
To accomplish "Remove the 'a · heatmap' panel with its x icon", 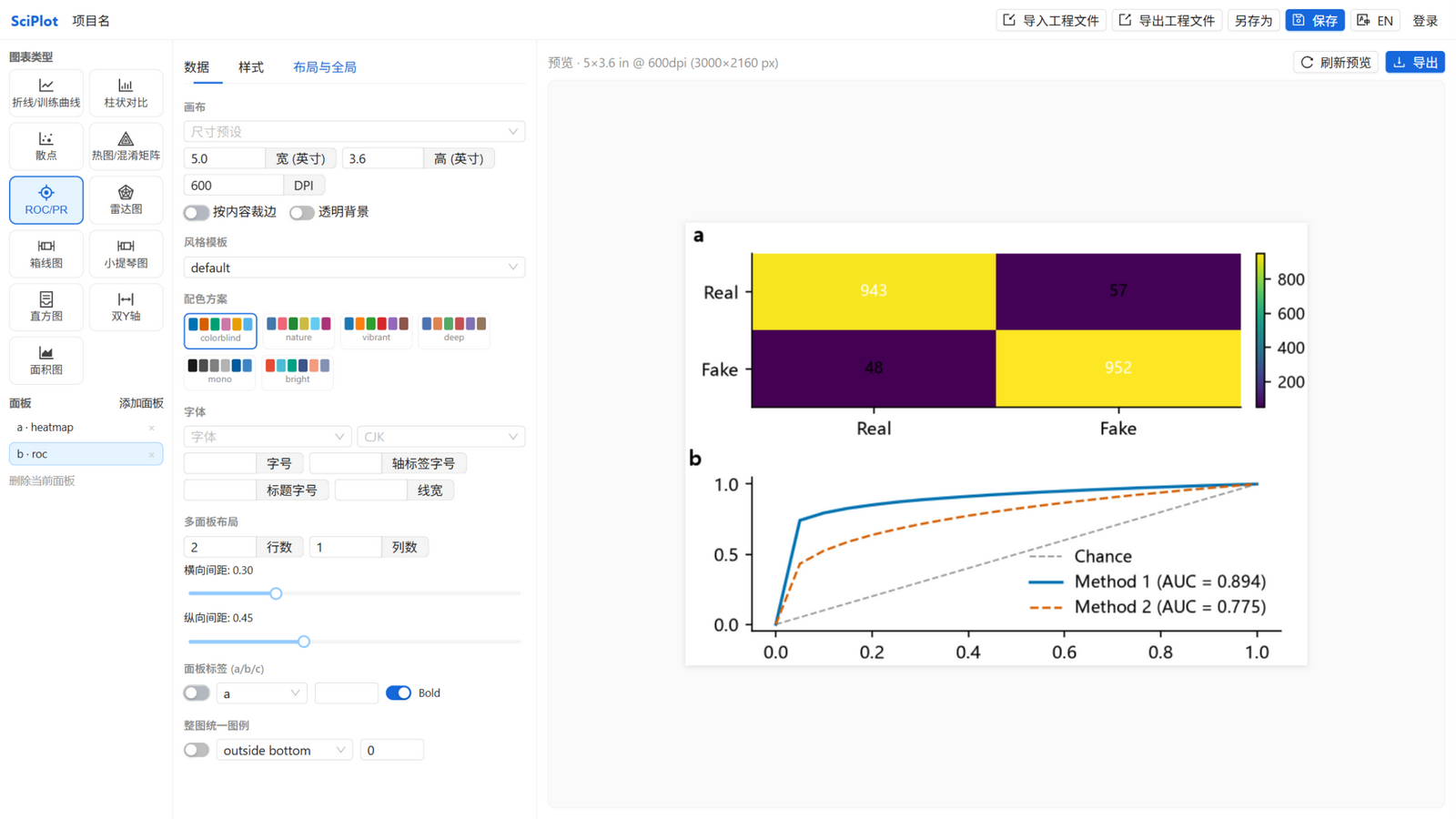I will click(x=152, y=428).
